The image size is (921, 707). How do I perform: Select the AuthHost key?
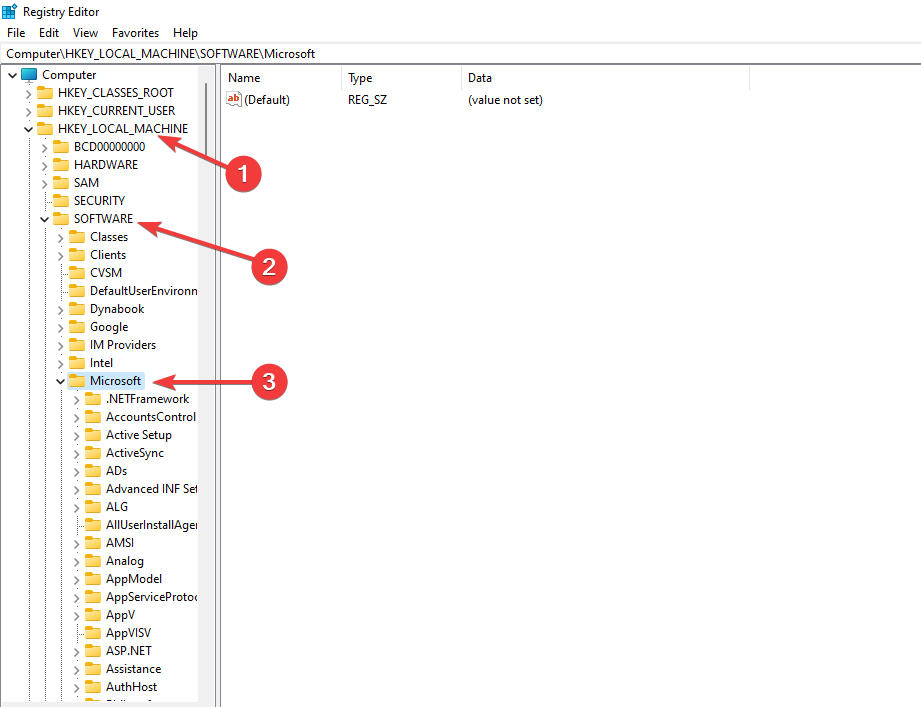(132, 686)
